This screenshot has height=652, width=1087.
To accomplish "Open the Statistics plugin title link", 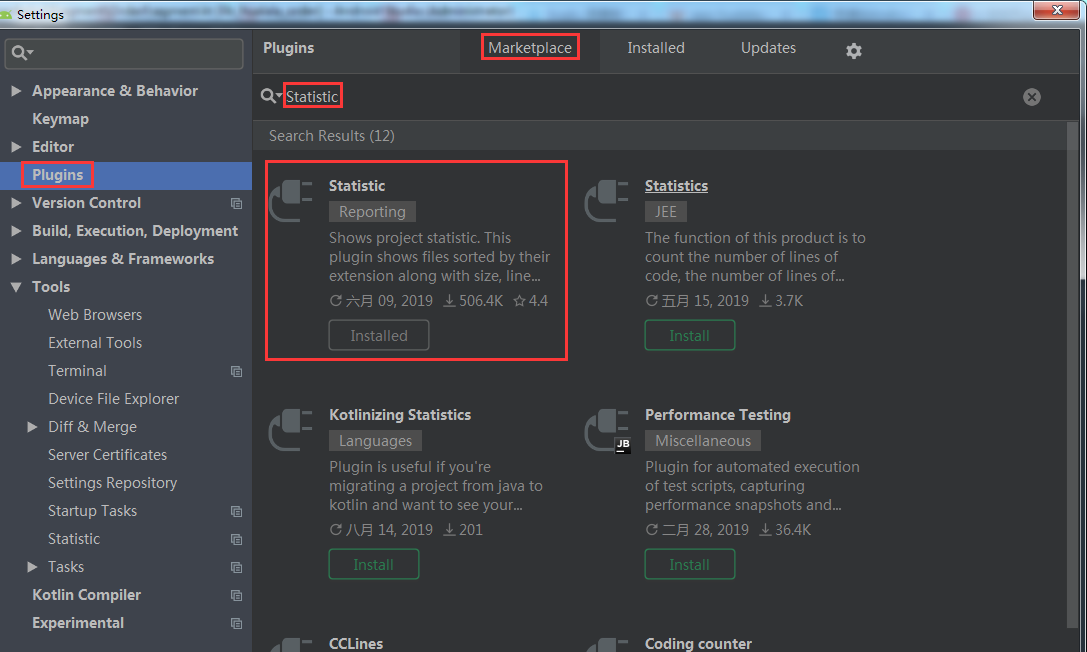I will [x=676, y=186].
